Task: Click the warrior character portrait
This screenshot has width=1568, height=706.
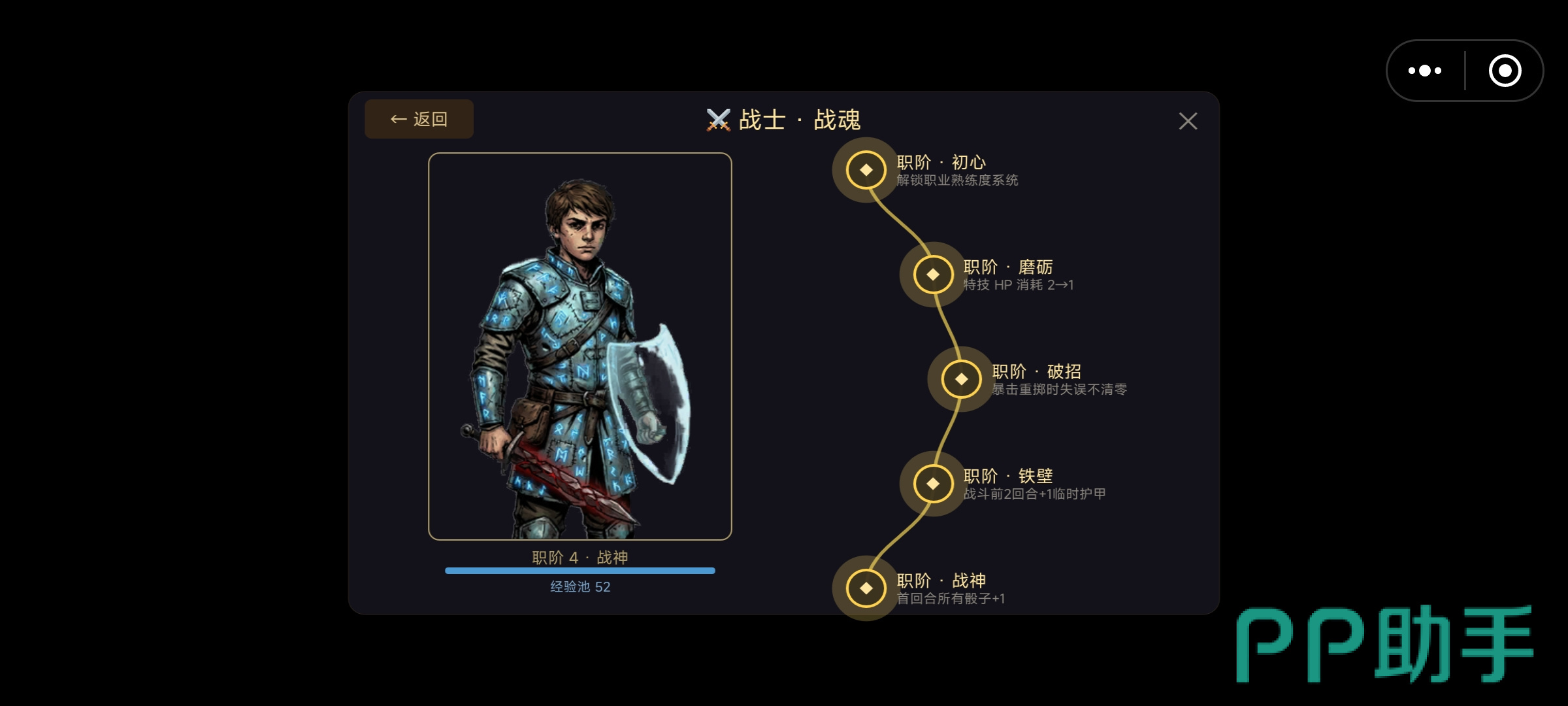Action: click(580, 346)
